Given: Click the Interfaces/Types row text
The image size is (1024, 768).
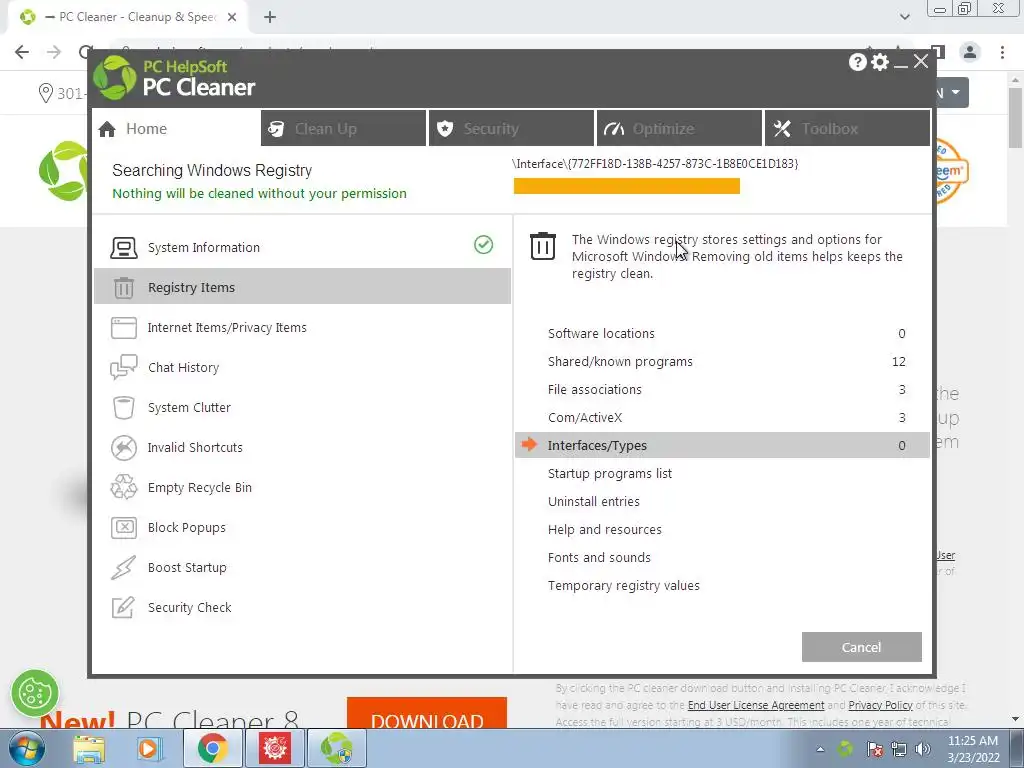Looking at the screenshot, I should coord(597,445).
